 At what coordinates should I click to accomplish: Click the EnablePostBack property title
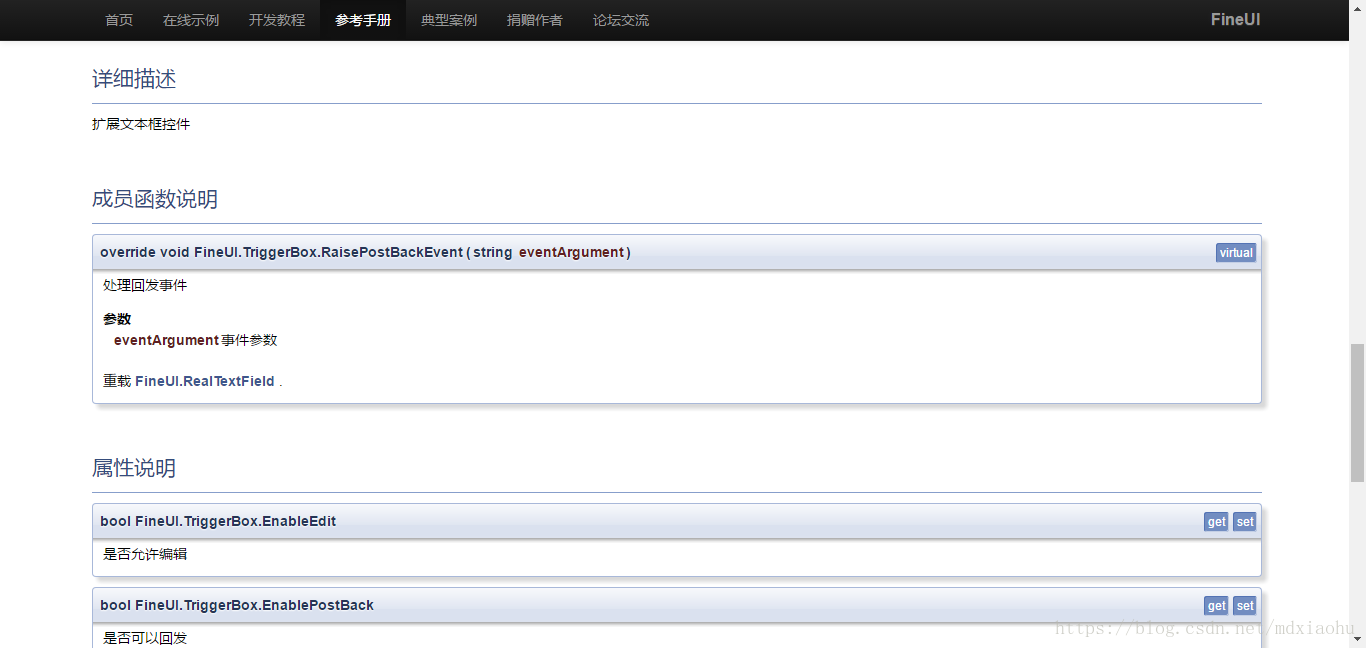(x=237, y=605)
